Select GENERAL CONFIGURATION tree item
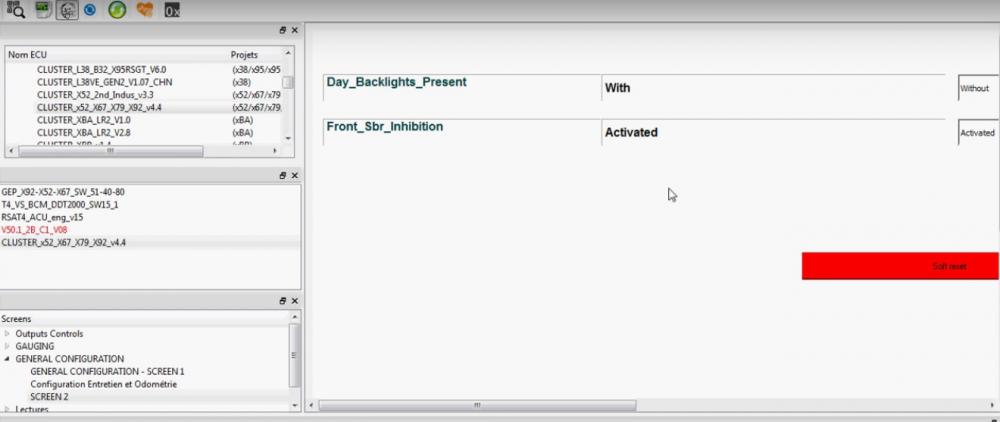The height and width of the screenshot is (422, 1000). click(70, 359)
